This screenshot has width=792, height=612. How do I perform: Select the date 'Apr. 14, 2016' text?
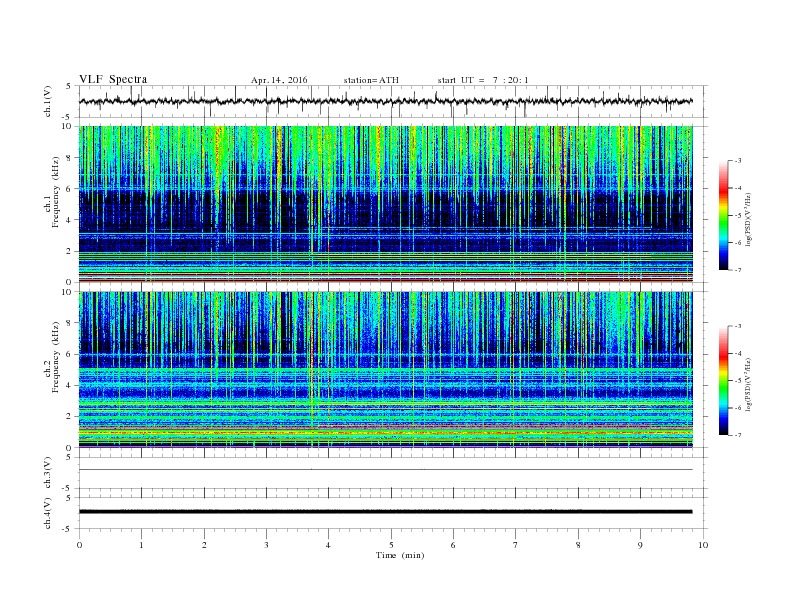pos(279,80)
